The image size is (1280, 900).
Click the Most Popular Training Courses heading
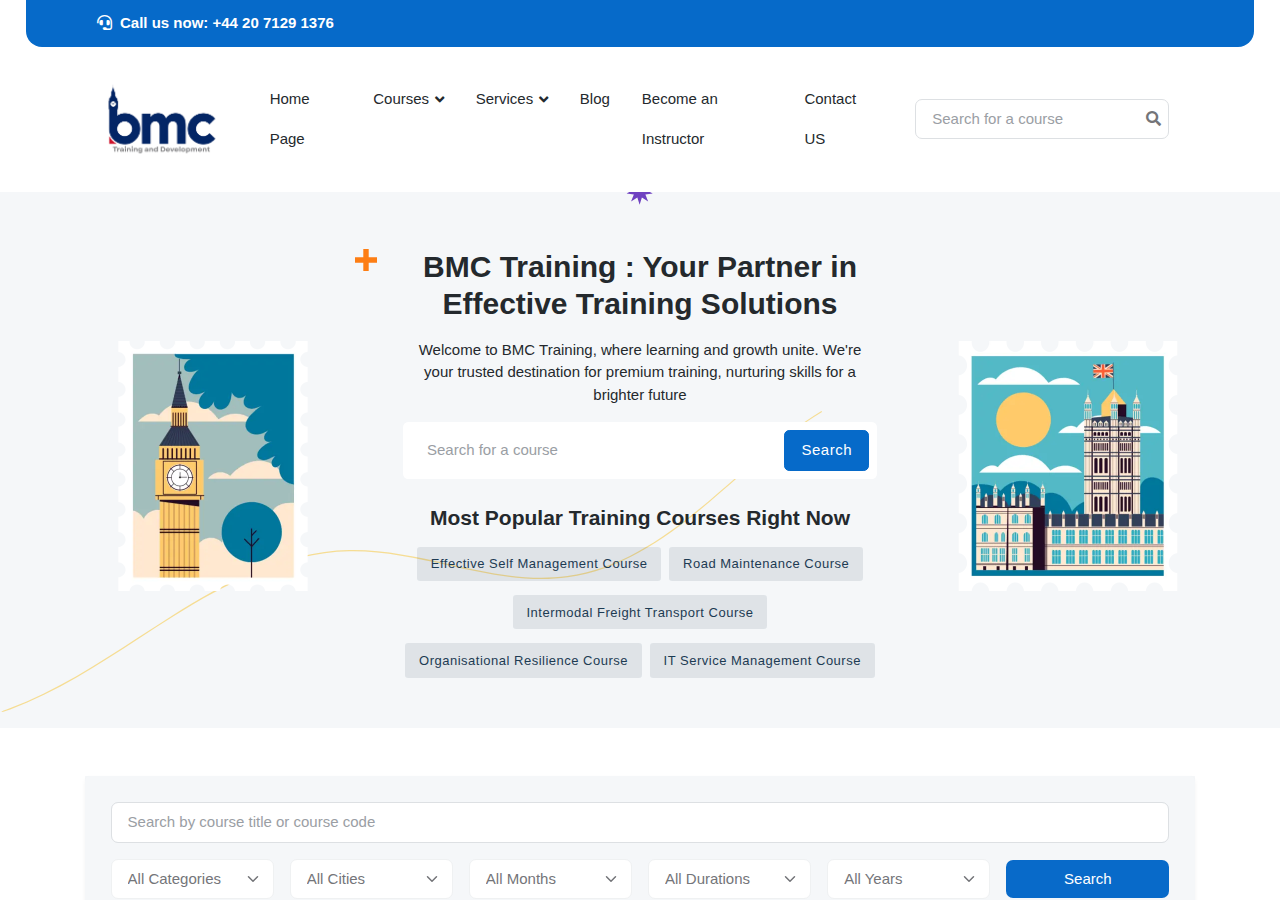point(640,518)
